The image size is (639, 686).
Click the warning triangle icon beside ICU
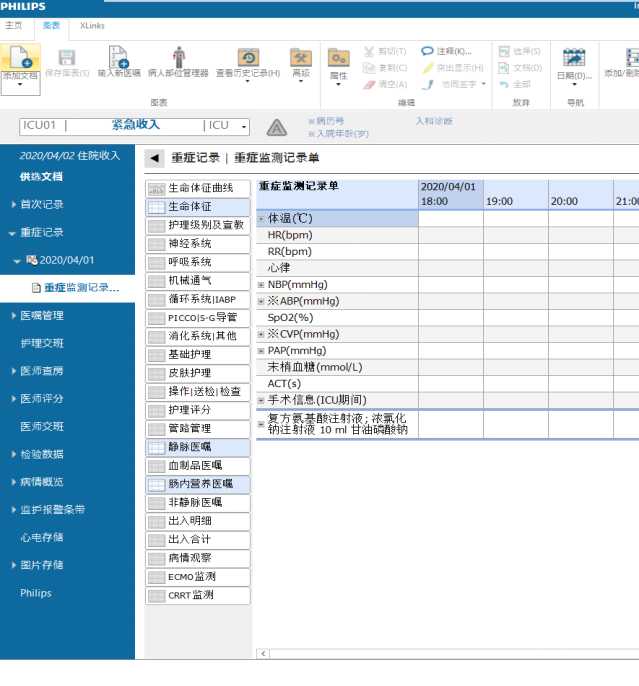click(277, 127)
